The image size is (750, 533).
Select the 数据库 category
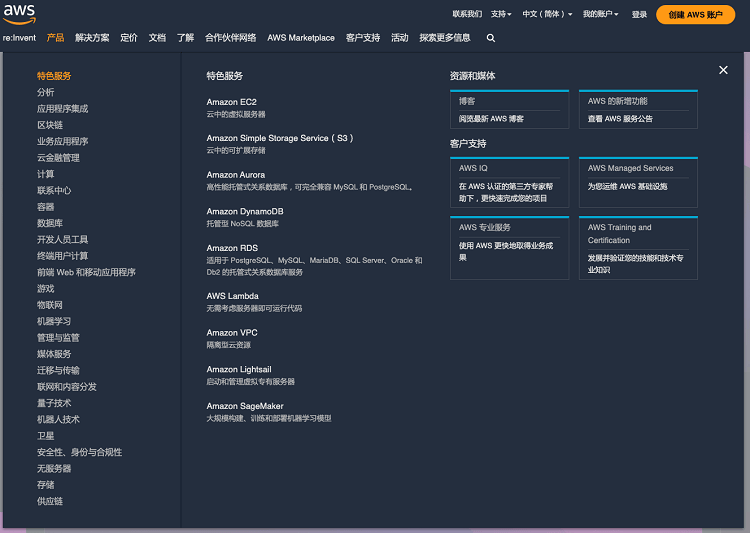point(50,223)
